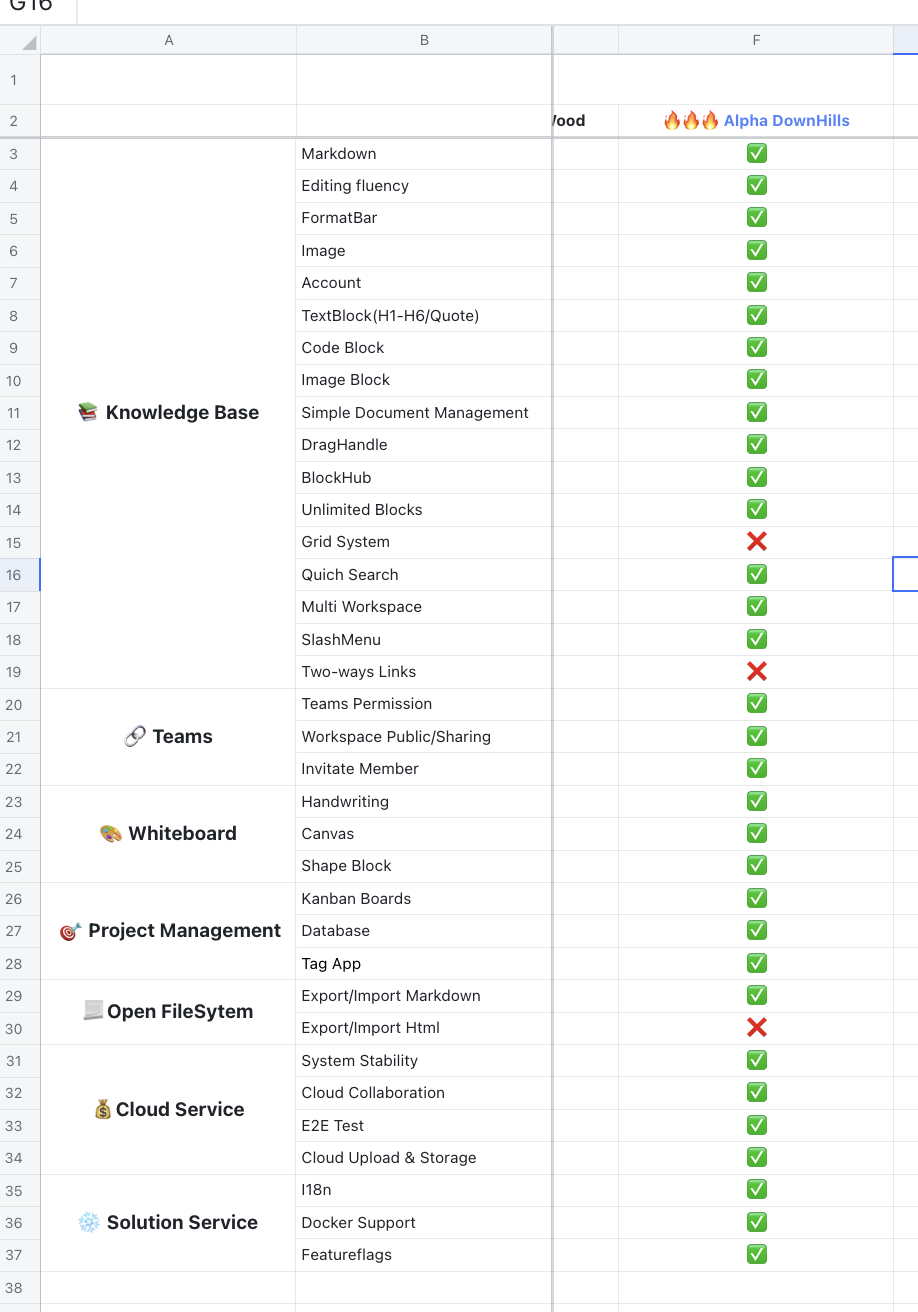
Task: Click the BlockHub row checkmark
Action: [757, 477]
